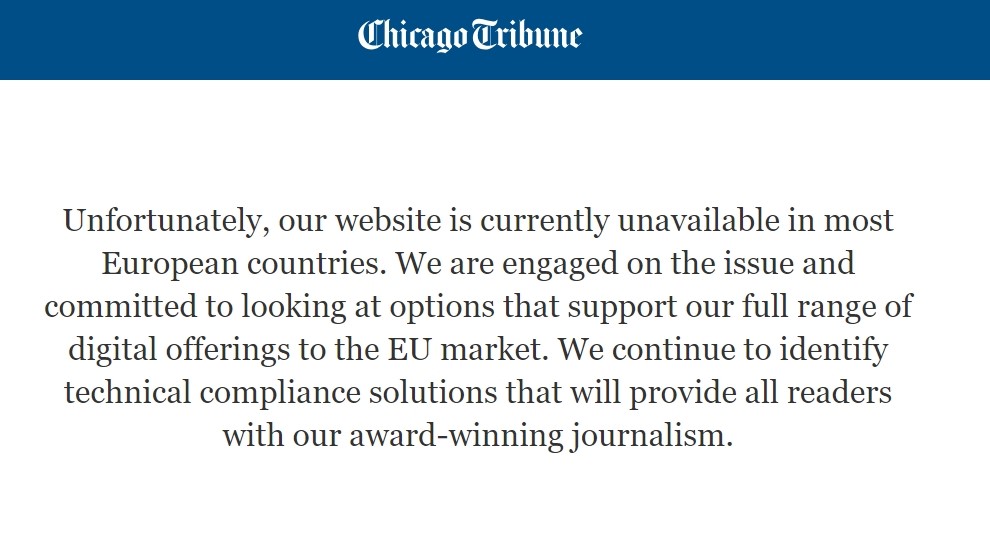
Task: Click the word "Chicago" in the masthead
Action: coord(412,35)
